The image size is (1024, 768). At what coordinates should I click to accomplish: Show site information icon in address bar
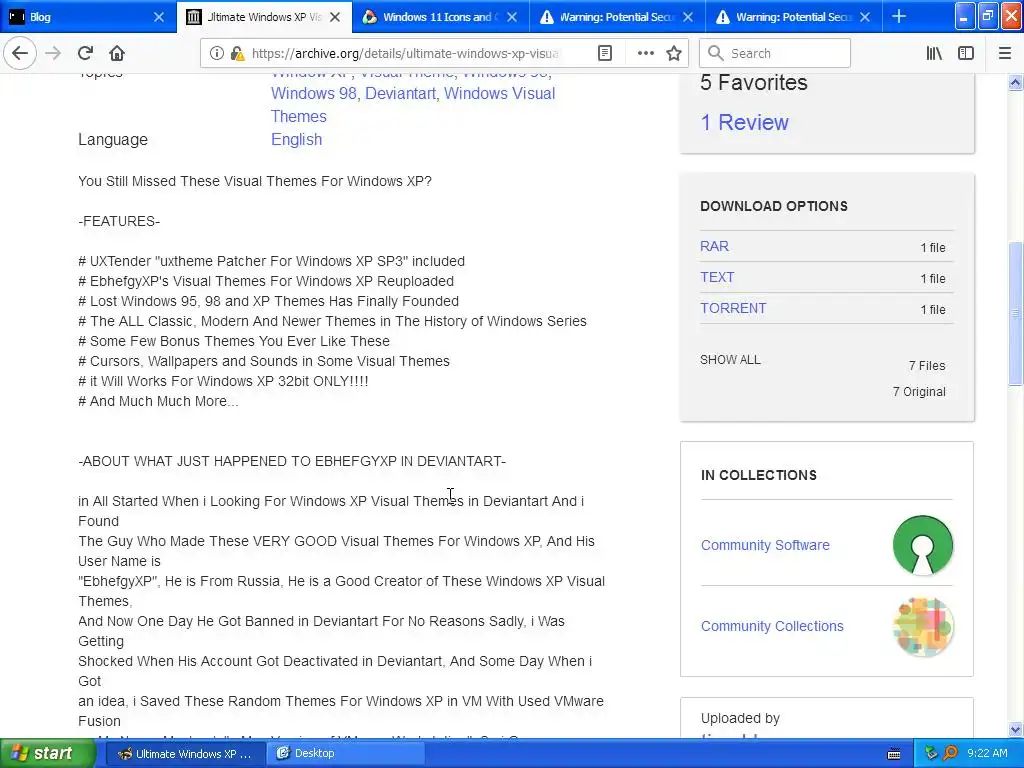coord(216,54)
